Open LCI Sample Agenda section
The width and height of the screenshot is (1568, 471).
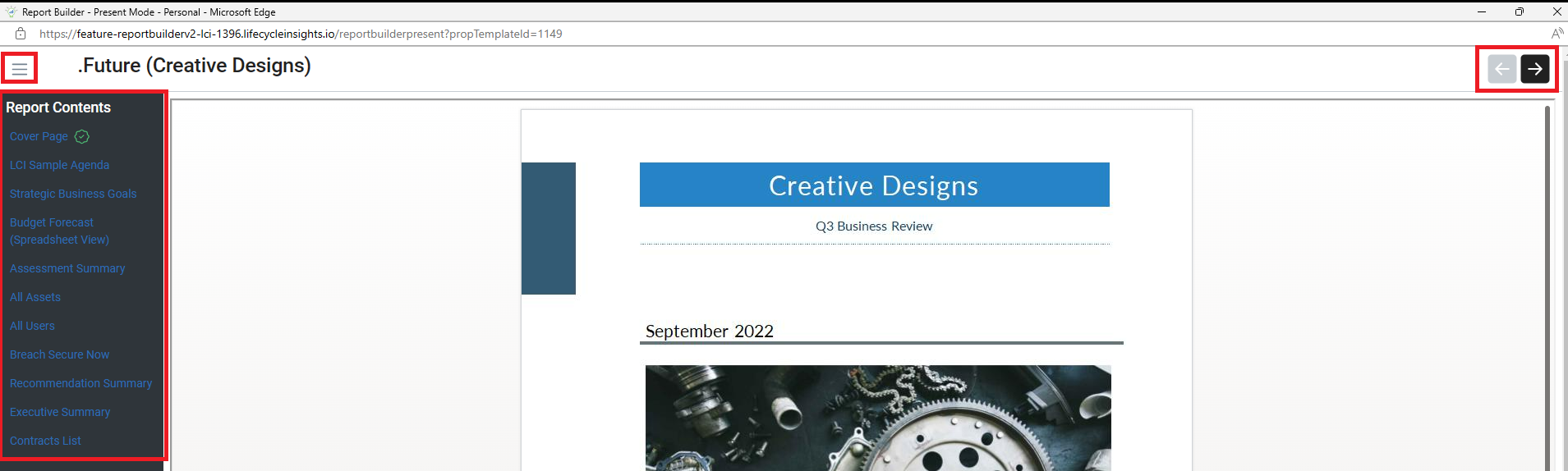59,165
